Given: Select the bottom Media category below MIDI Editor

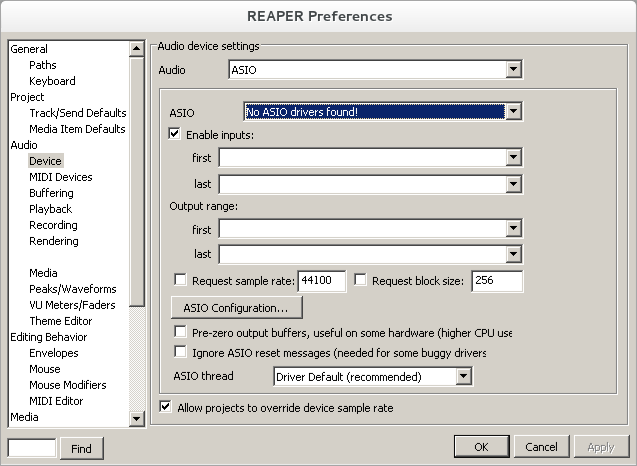Looking at the screenshot, I should tap(24, 417).
